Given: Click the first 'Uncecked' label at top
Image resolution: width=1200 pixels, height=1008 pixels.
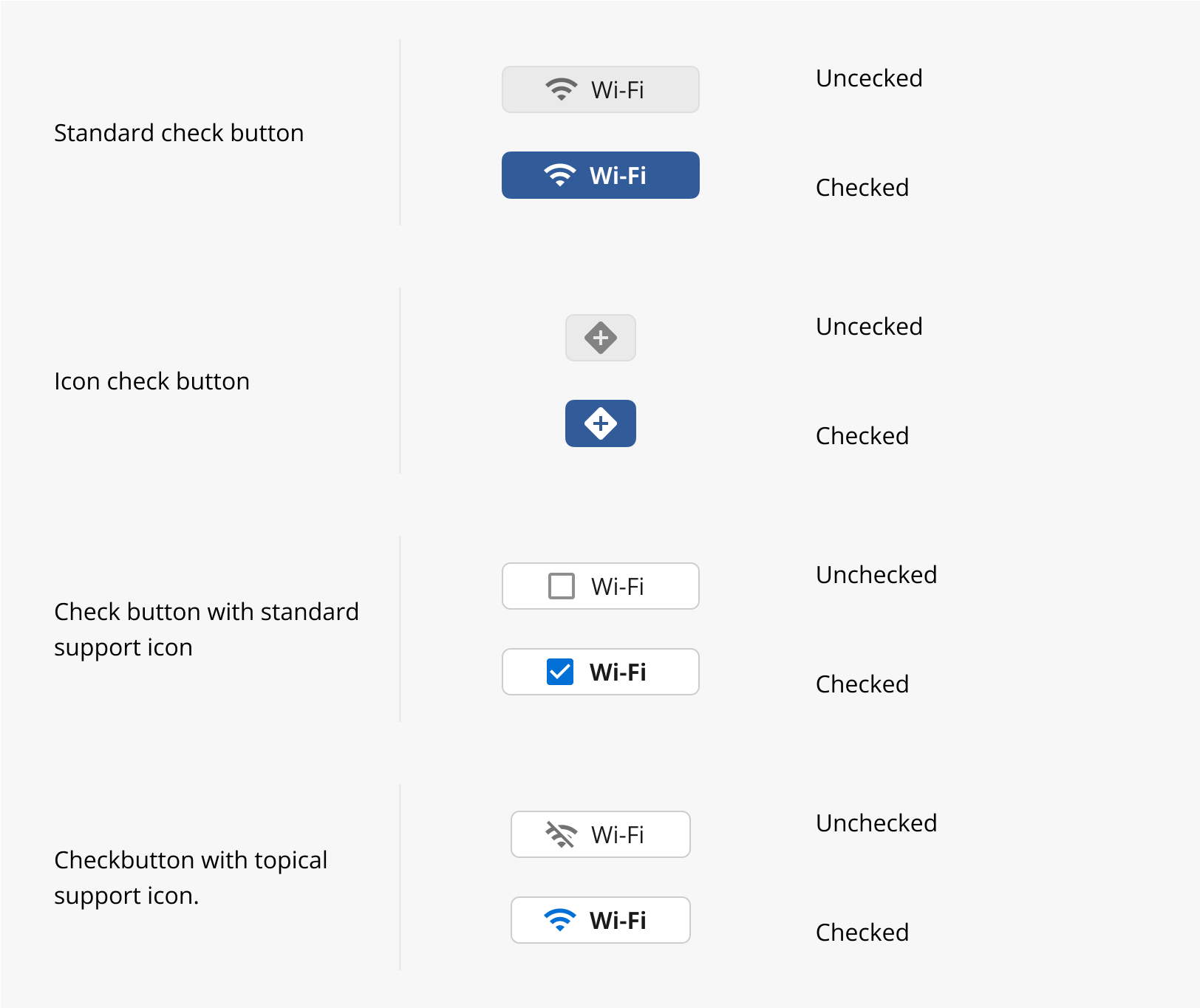Looking at the screenshot, I should click(x=869, y=78).
